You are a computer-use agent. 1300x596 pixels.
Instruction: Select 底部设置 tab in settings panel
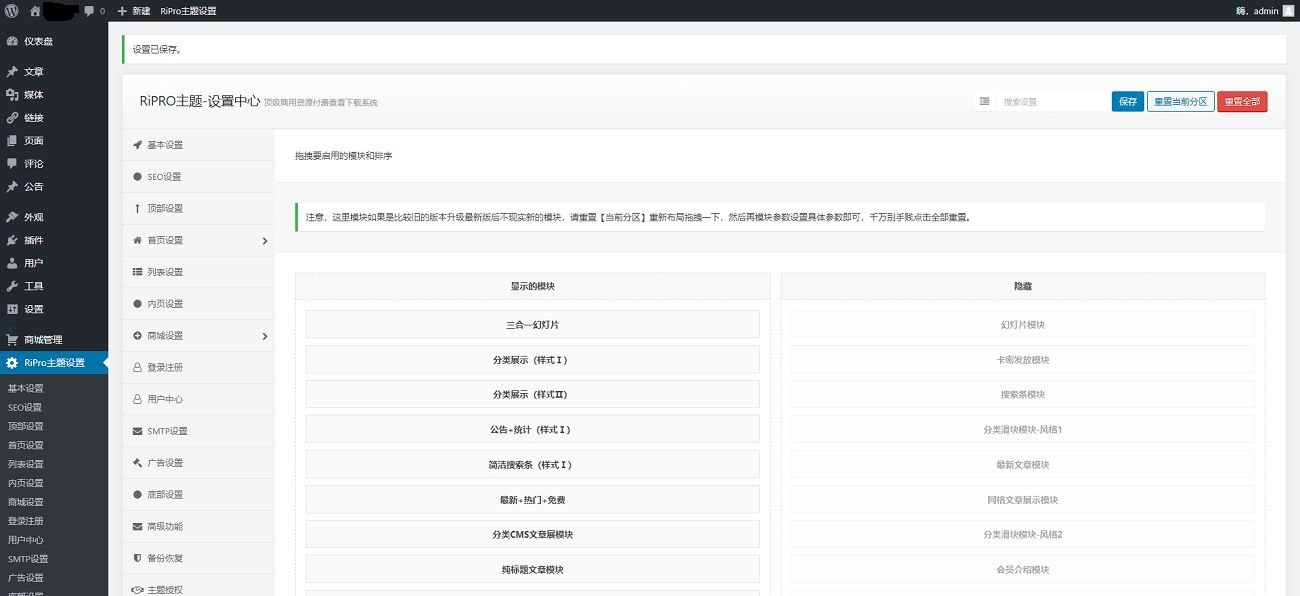[x=198, y=495]
